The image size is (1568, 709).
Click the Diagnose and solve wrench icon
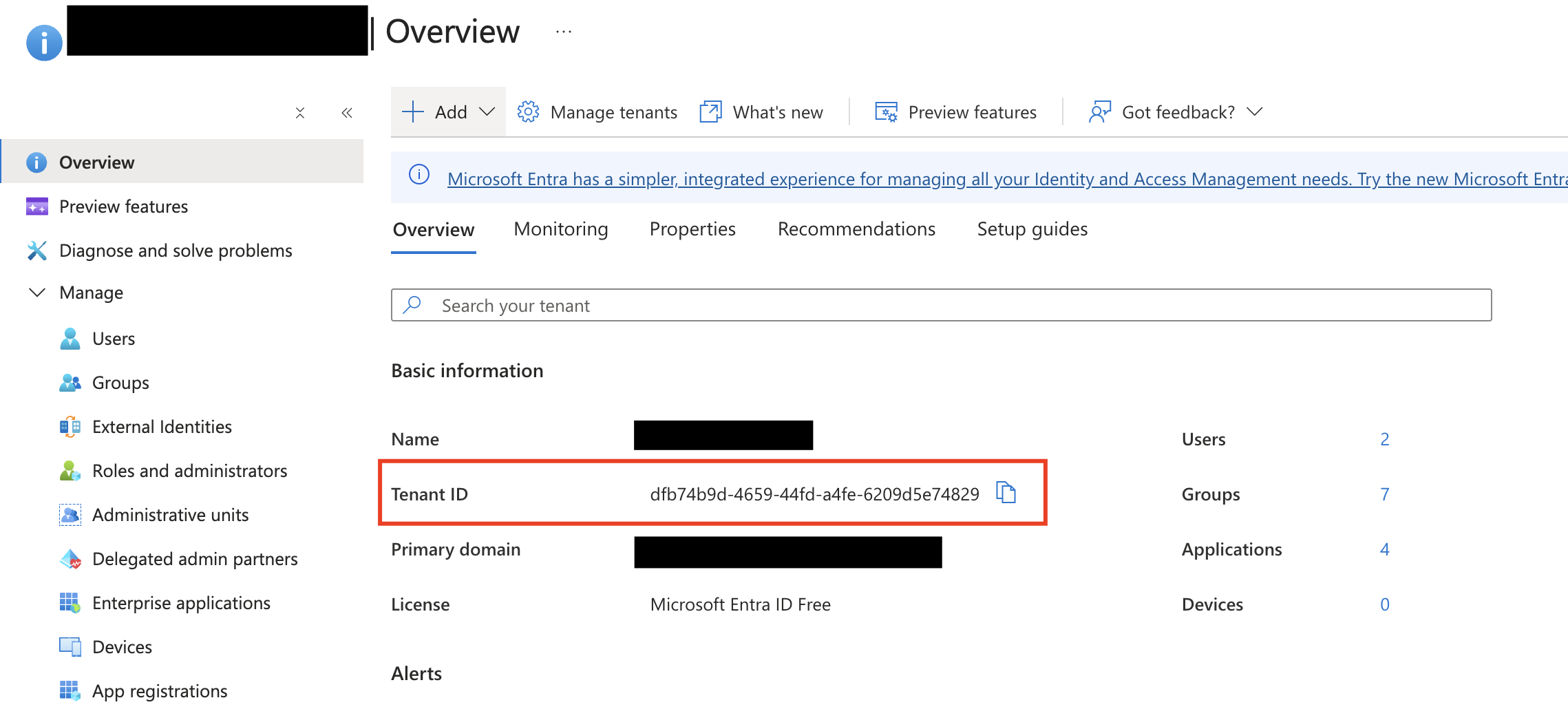36,251
